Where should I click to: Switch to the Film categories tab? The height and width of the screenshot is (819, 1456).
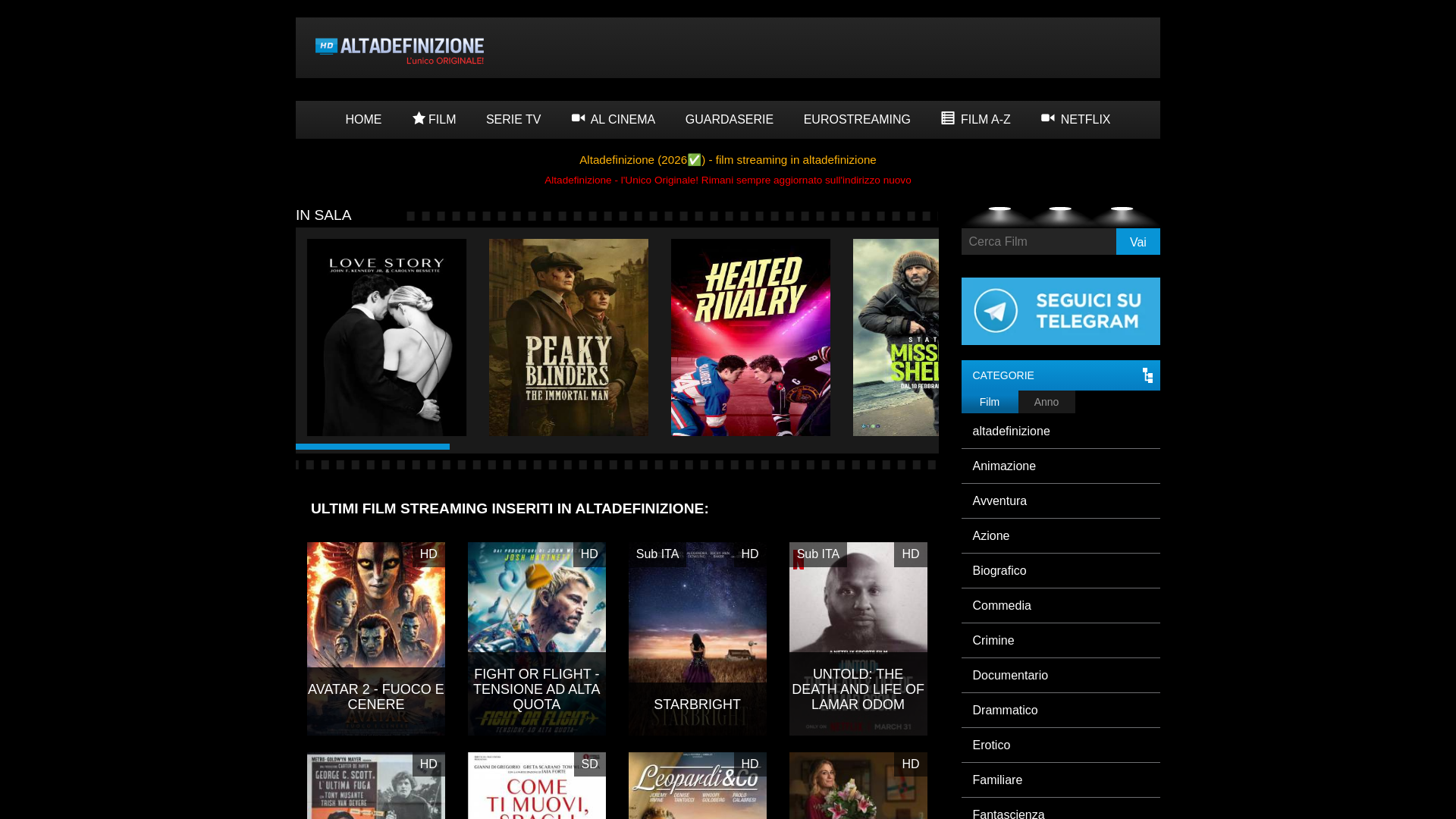pyautogui.click(x=990, y=402)
